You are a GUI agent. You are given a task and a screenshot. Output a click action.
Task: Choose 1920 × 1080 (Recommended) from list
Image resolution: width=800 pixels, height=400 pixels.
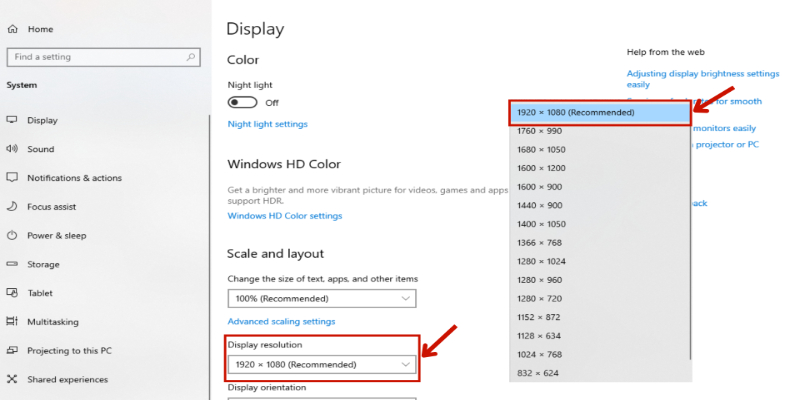[600, 113]
